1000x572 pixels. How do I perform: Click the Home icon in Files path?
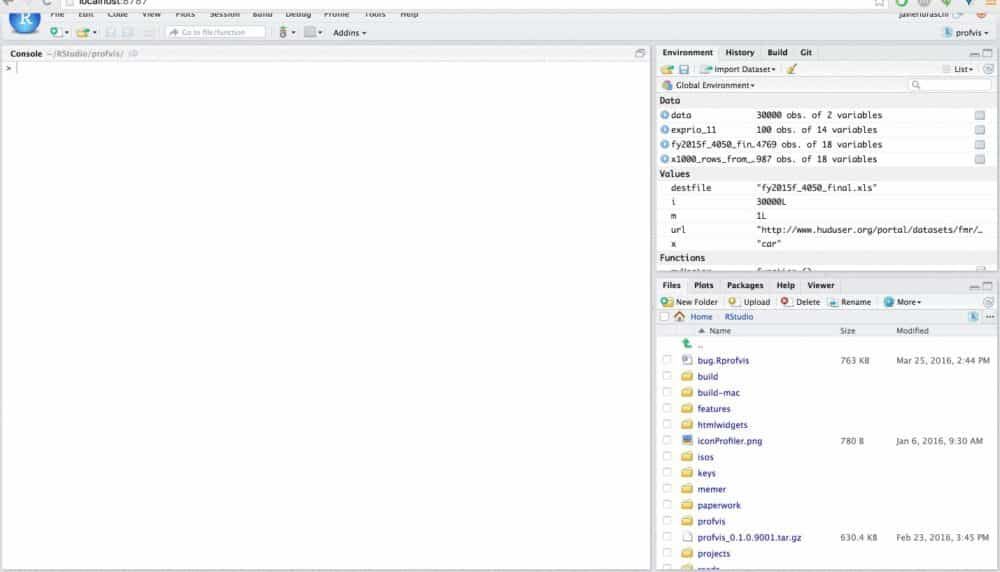[679, 316]
